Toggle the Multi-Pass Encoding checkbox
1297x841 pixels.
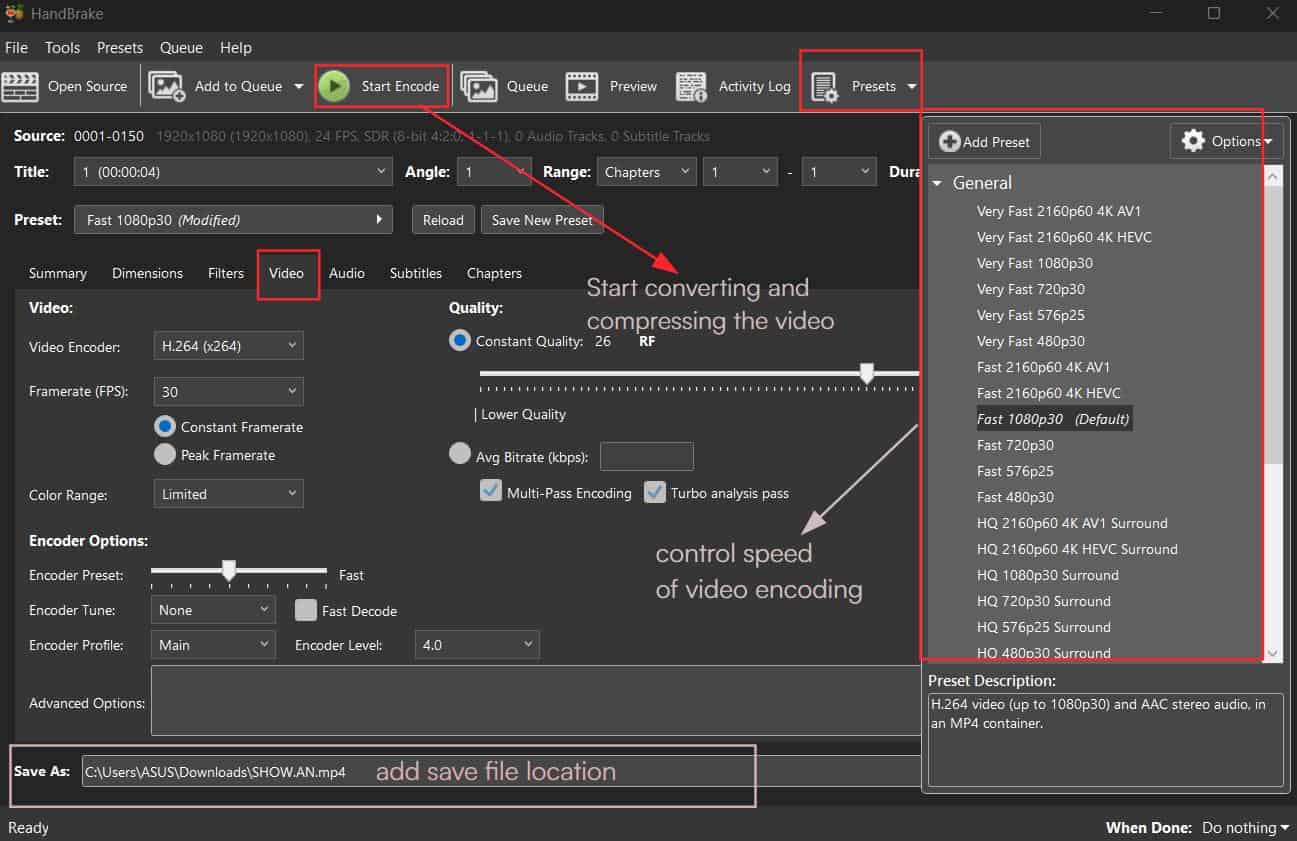click(x=490, y=492)
